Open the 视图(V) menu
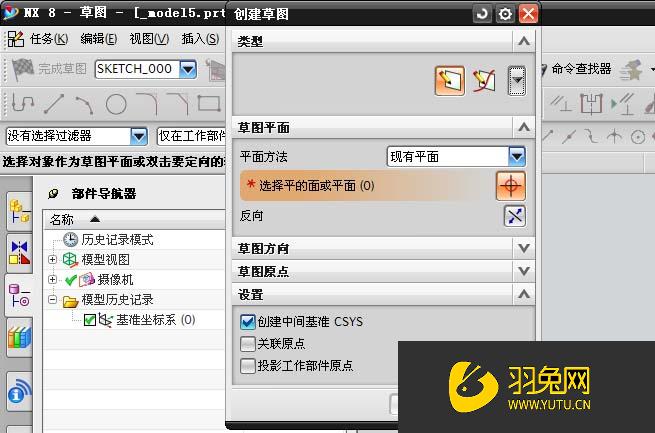The height and width of the screenshot is (433, 655). (x=149, y=39)
